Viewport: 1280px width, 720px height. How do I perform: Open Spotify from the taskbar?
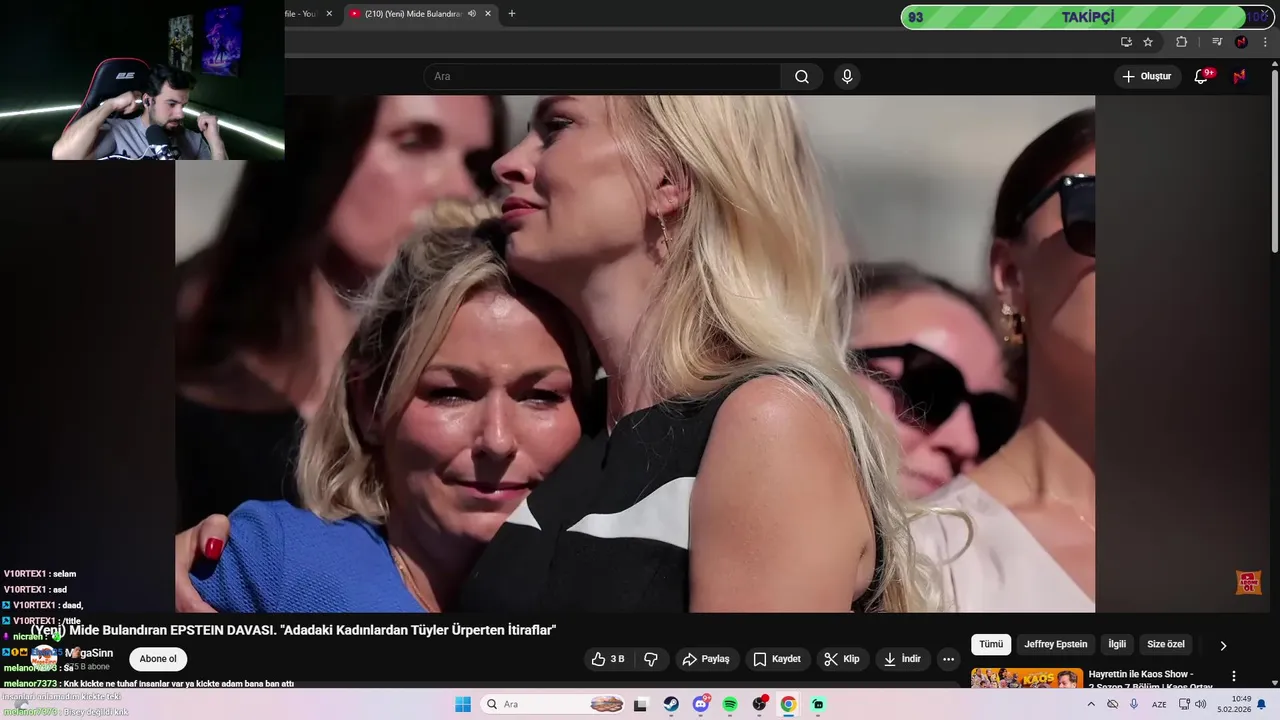coord(730,704)
